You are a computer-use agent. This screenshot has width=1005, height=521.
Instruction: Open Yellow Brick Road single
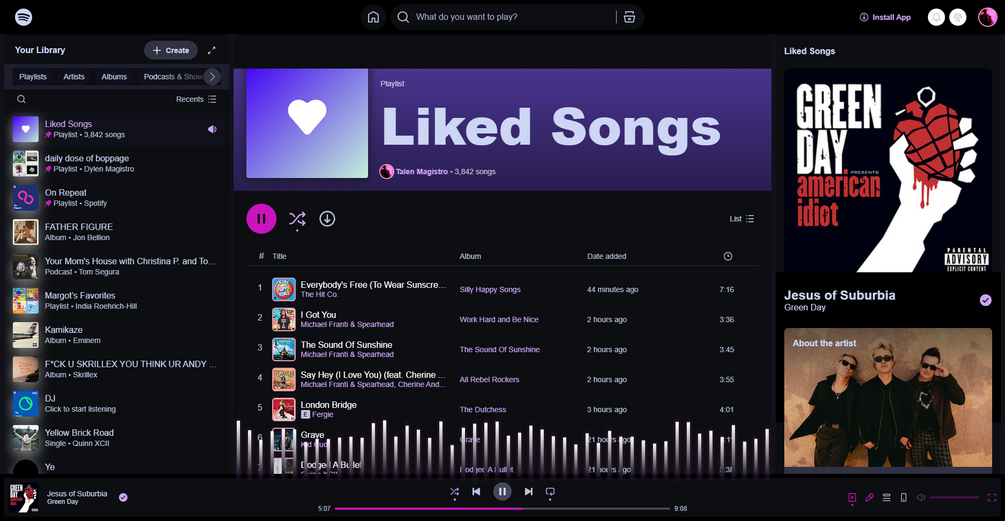[117, 438]
